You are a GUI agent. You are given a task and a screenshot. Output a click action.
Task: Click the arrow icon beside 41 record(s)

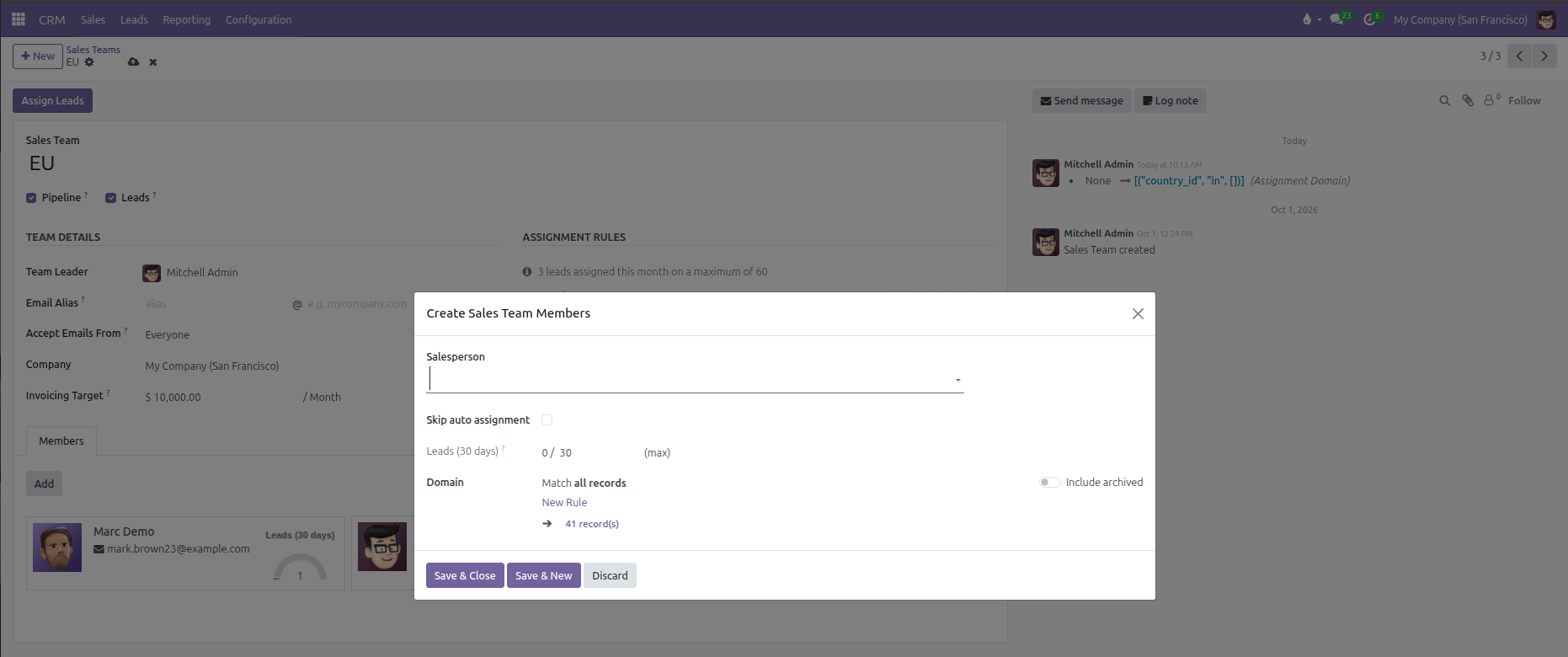pos(547,524)
